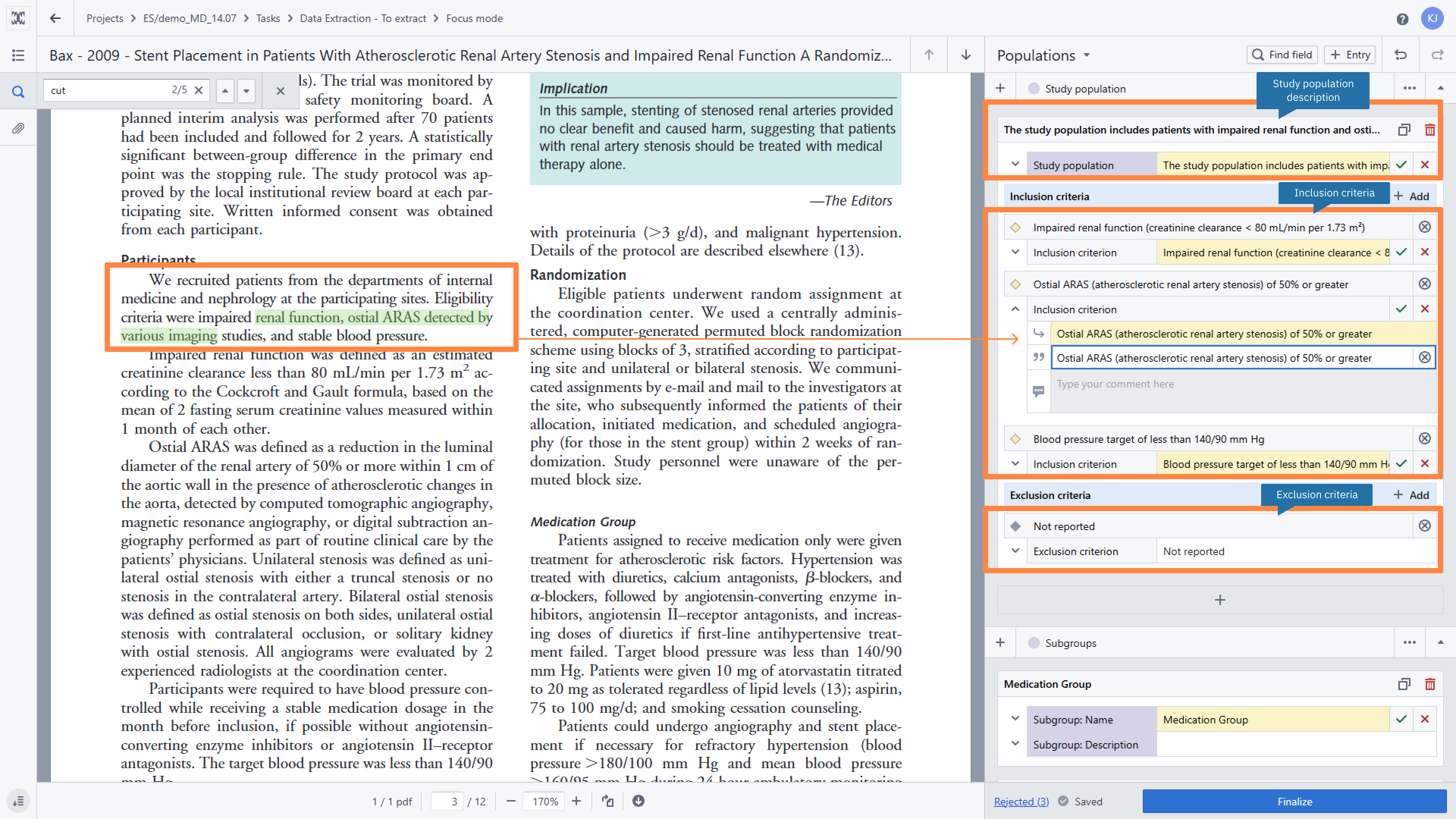1456x819 pixels.
Task: Close the search bar
Action: 280,91
